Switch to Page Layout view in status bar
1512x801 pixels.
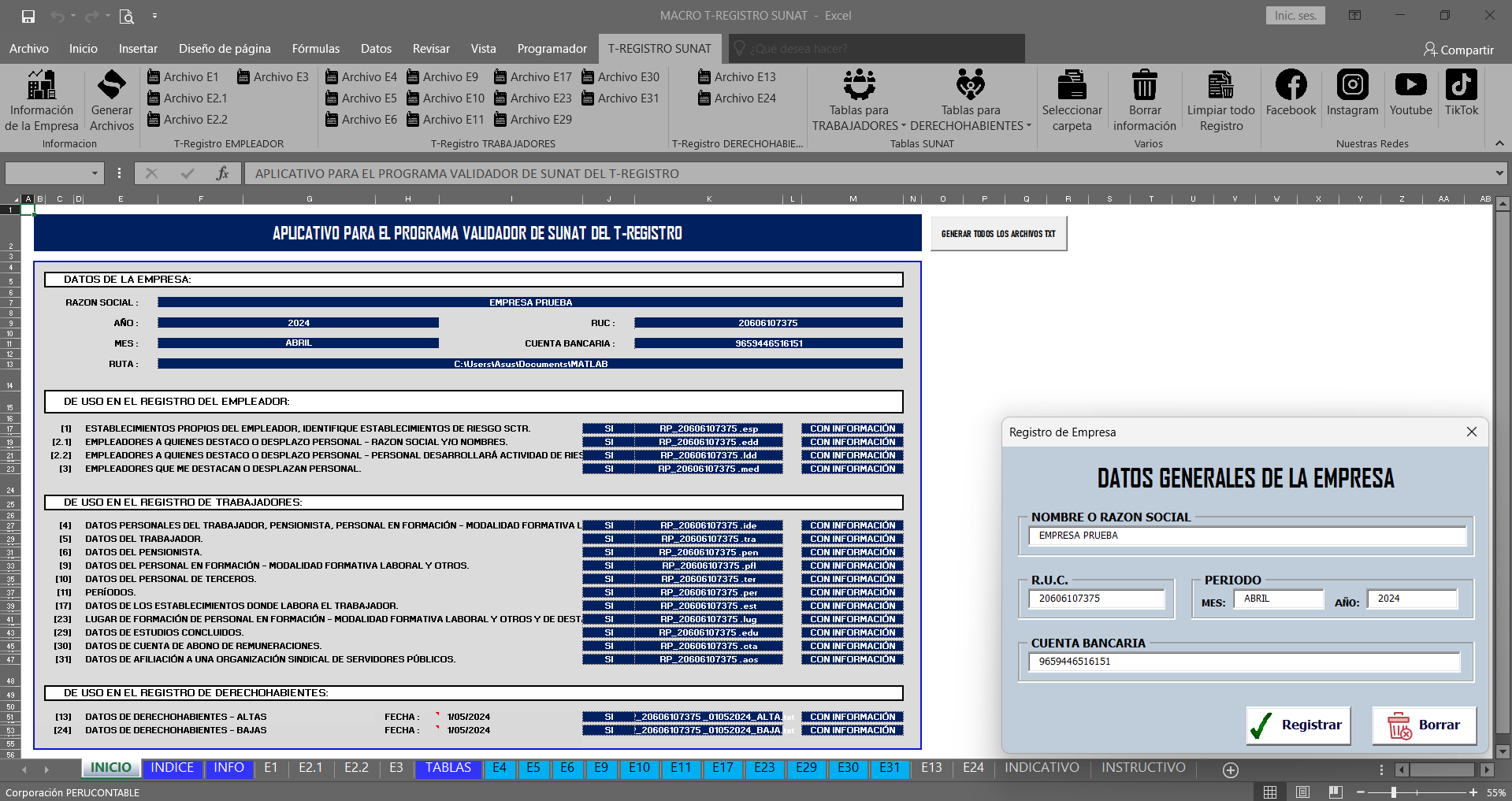click(x=1302, y=792)
